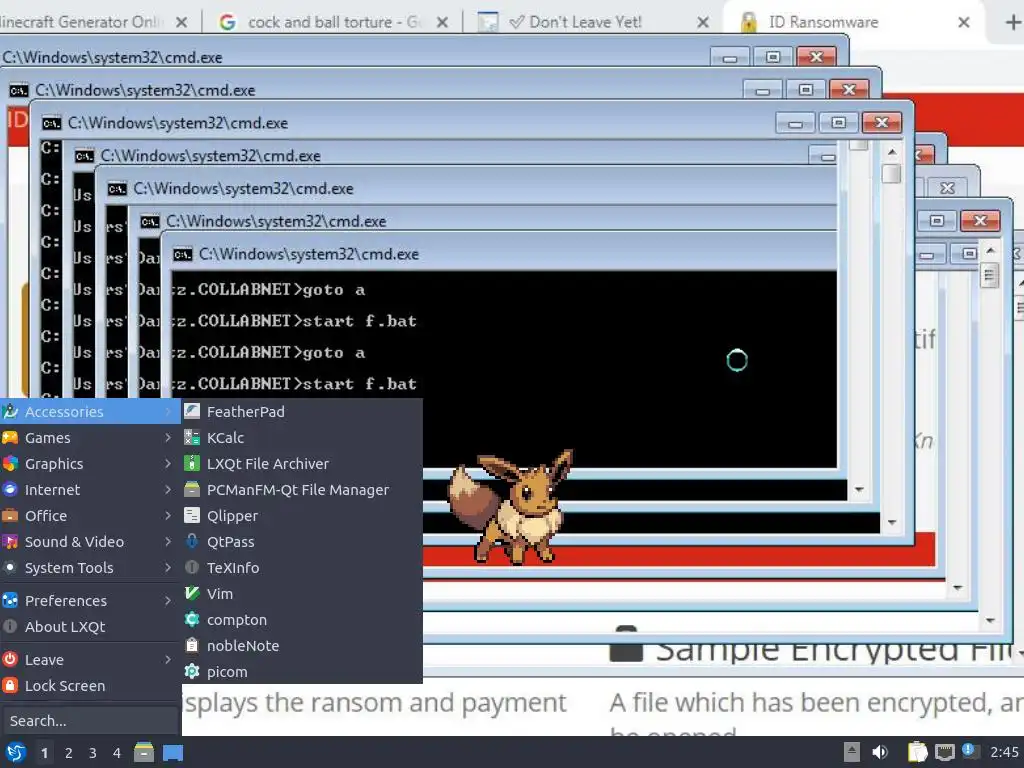Close the Don't Leave Yet! tab
The width and height of the screenshot is (1024, 768).
point(703,23)
